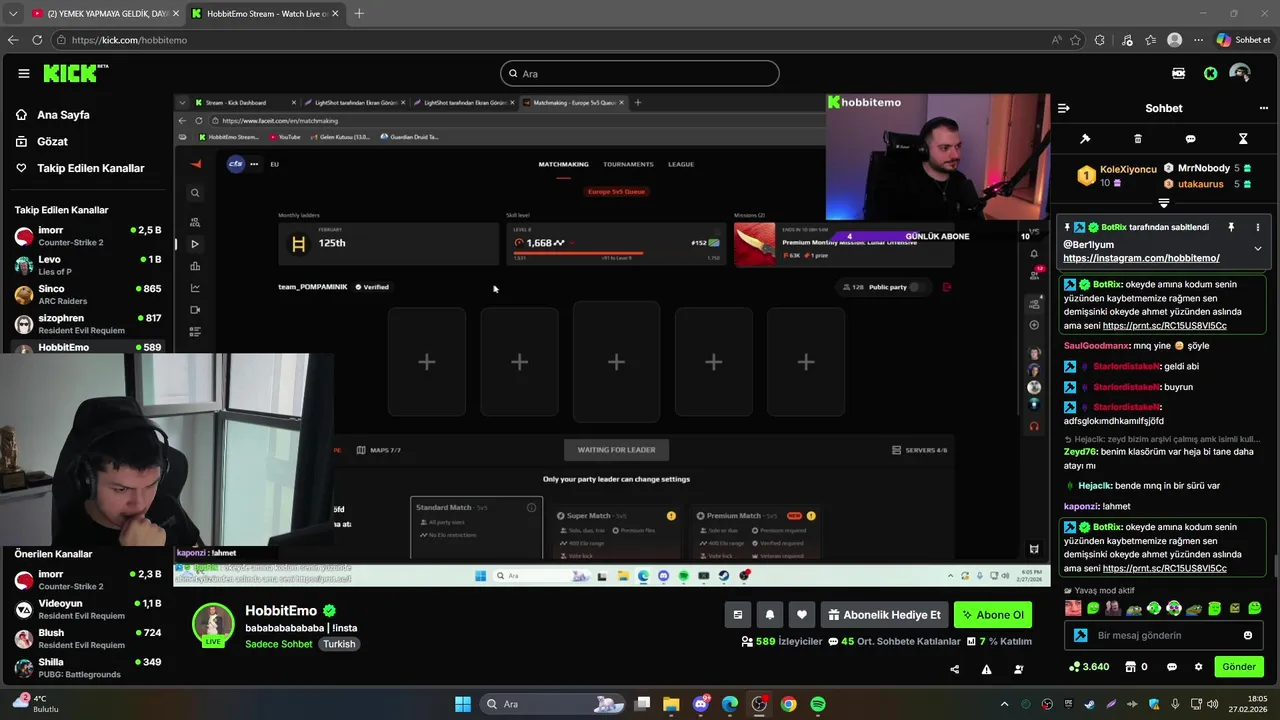Open Spotify from the taskbar
This screenshot has width=1280, height=720.
(x=818, y=704)
